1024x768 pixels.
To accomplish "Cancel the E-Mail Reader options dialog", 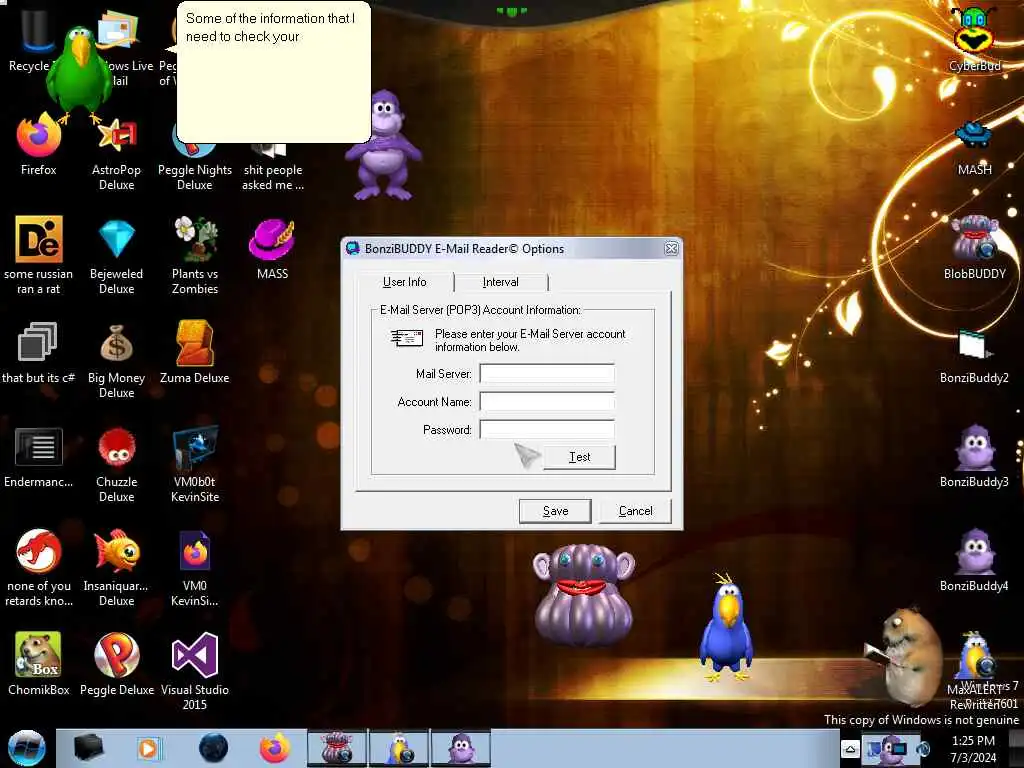I will coord(635,511).
